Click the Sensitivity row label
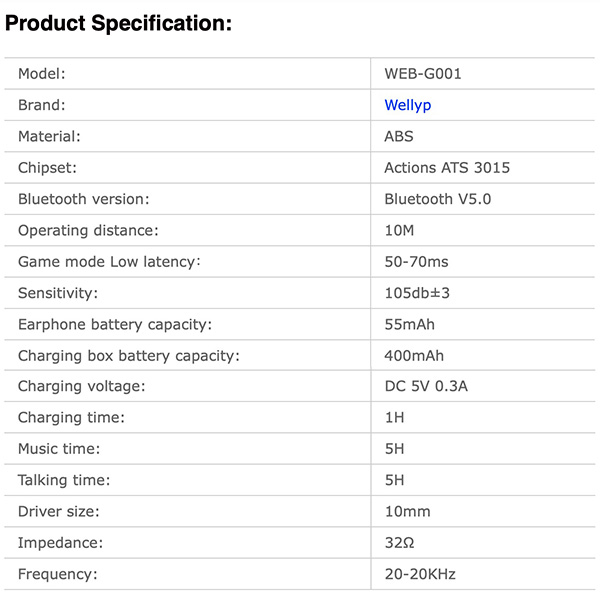This screenshot has width=600, height=600. tap(58, 293)
